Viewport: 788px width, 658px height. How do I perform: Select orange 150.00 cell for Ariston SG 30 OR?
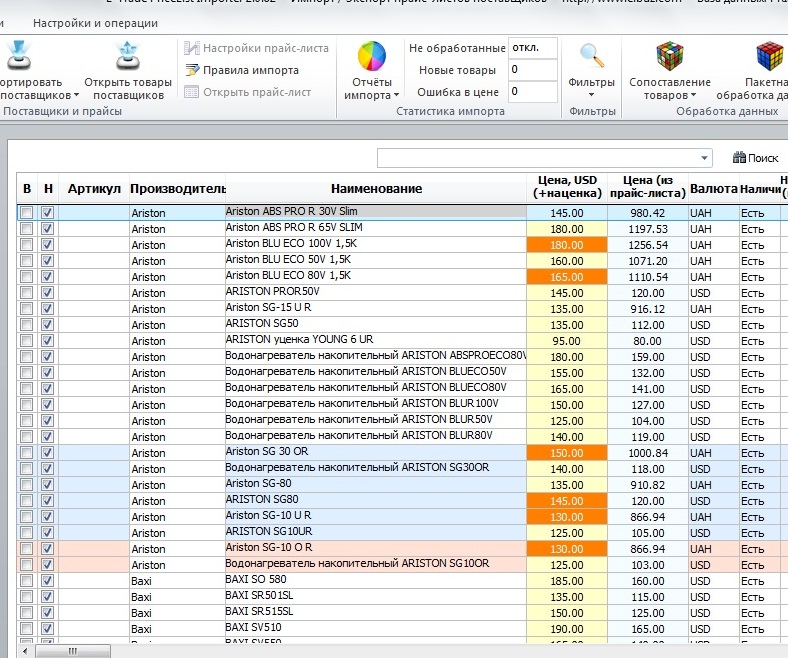(x=567, y=453)
